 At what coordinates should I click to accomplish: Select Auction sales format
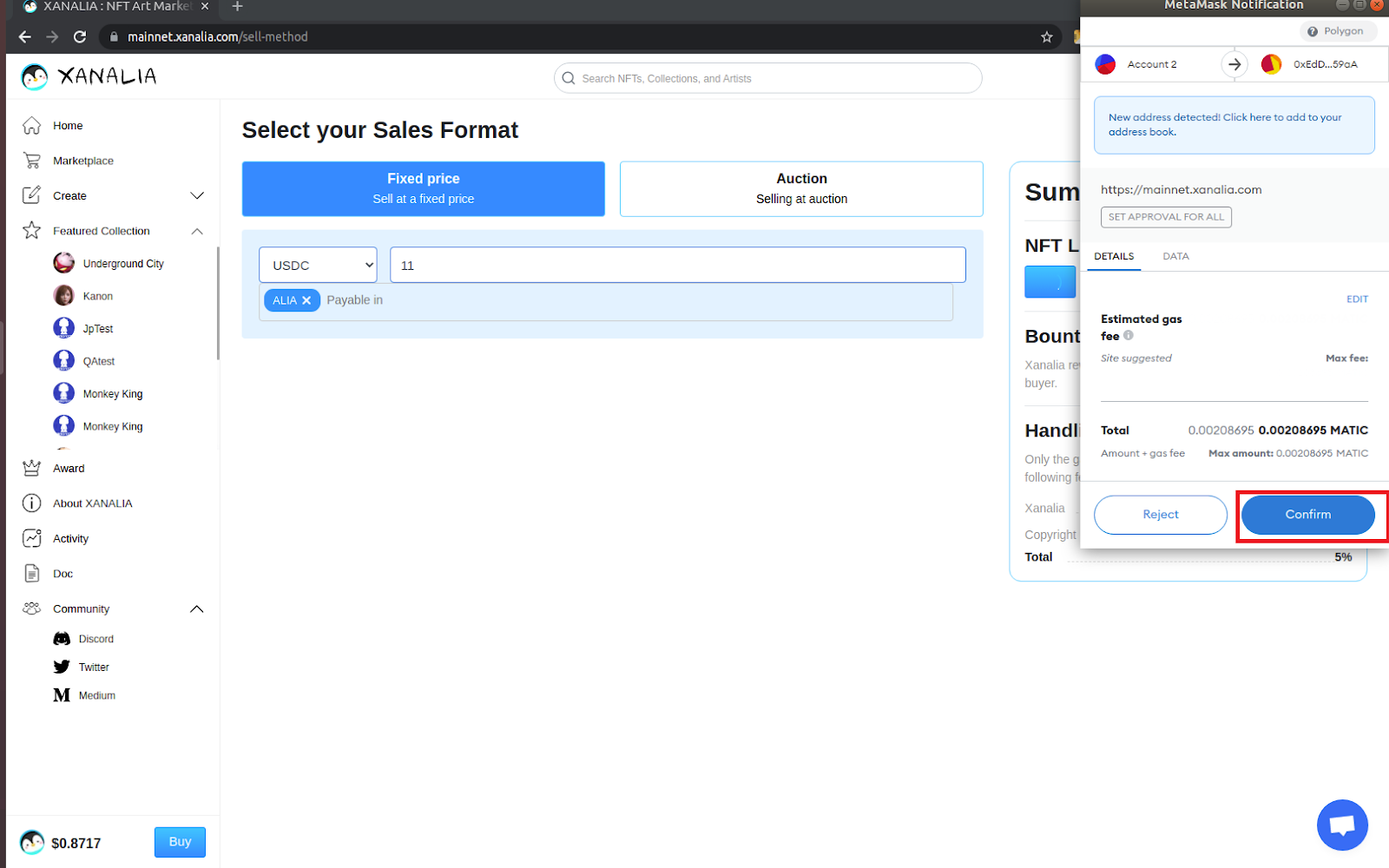pos(801,188)
